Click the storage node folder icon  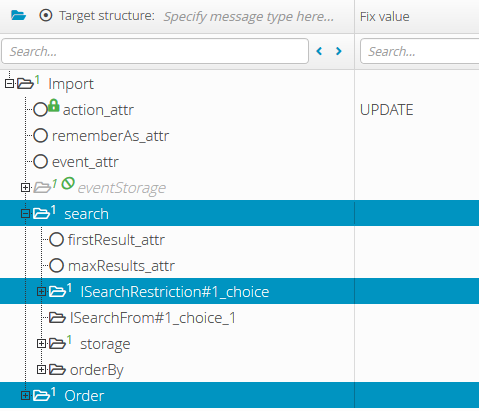coord(57,343)
